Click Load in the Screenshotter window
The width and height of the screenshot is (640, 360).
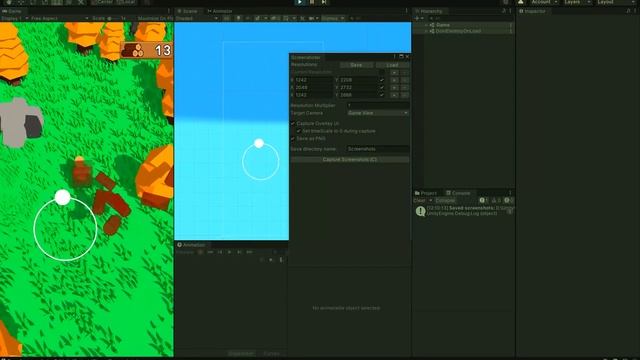point(392,65)
